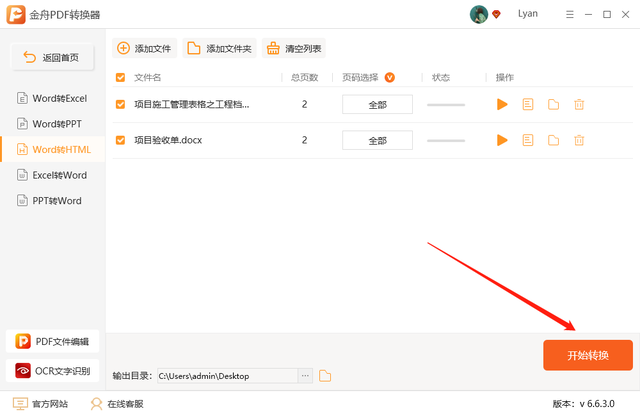Open the output folder icon for 项目施工管理表格 row
This screenshot has width=640, height=416.
pos(553,105)
